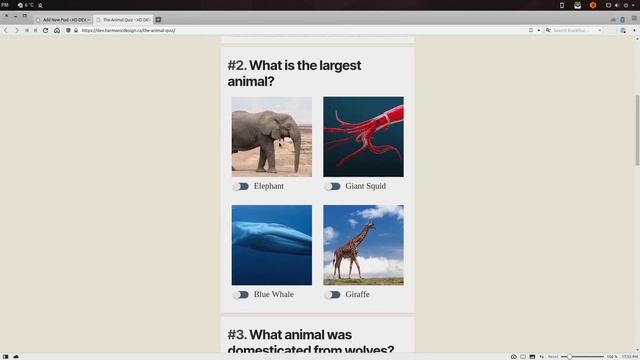Click the page vertical scrollbar thumb
Viewport: 640px width, 360px height.
click(637, 130)
